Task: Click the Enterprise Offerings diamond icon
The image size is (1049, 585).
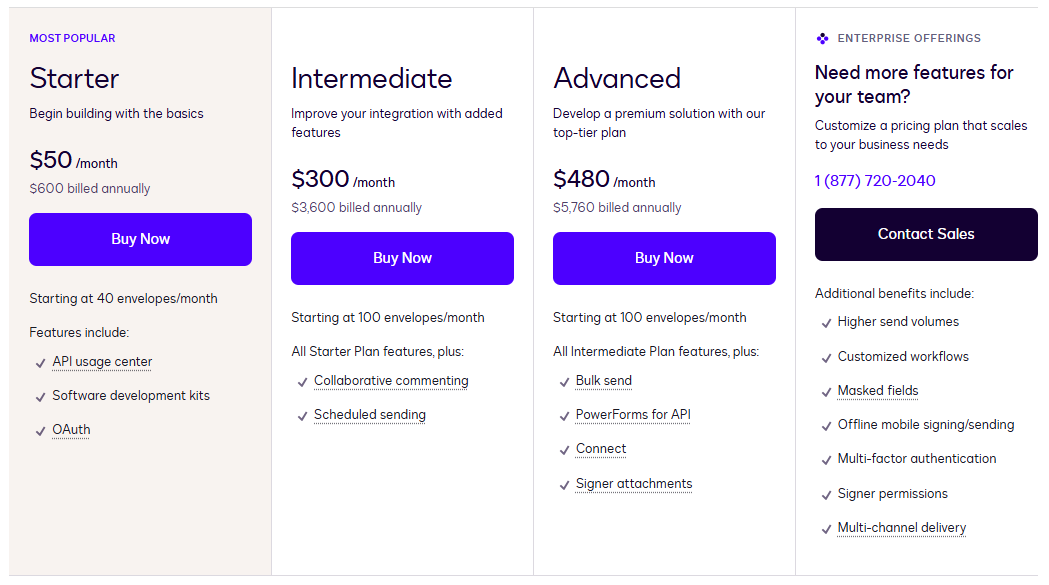Action: coord(822,38)
